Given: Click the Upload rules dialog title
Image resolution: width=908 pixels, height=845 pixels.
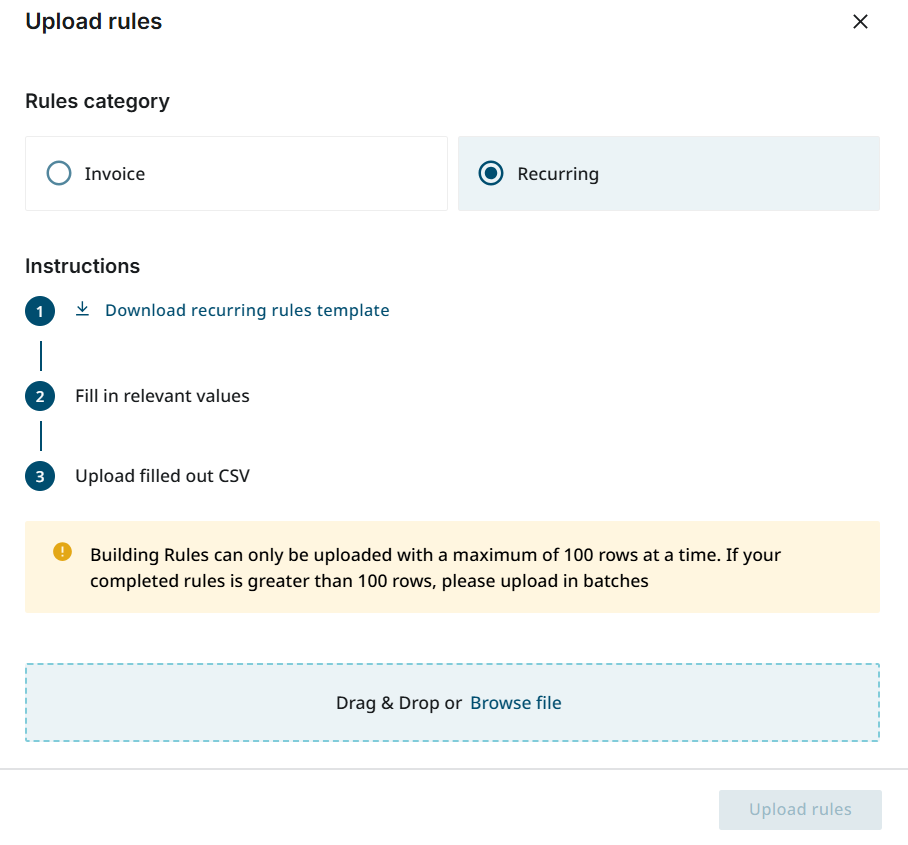Looking at the screenshot, I should click(93, 22).
